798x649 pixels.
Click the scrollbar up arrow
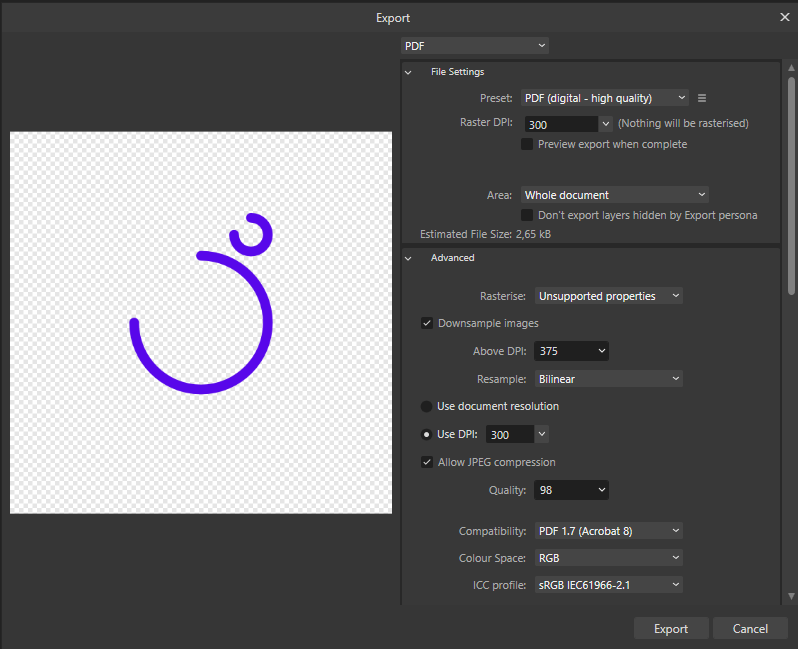pyautogui.click(x=791, y=68)
